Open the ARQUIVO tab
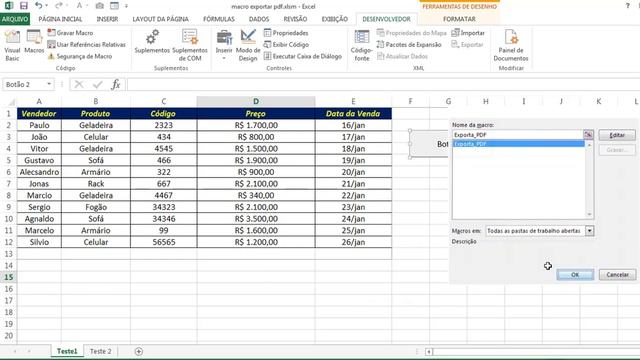Screen dimensions: 640x360 15,19
